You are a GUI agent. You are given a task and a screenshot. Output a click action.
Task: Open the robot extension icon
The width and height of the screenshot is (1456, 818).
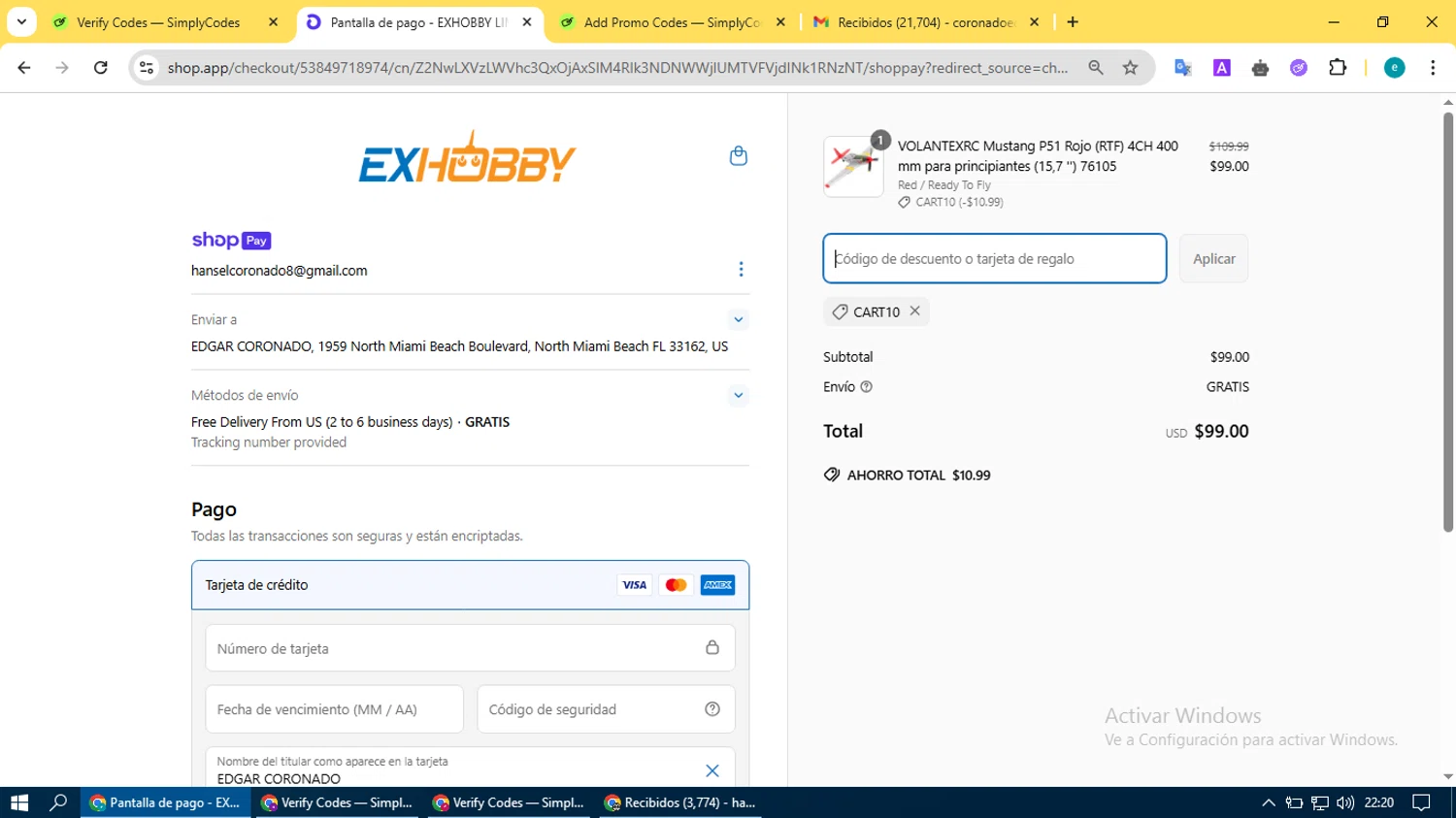pos(1260,67)
